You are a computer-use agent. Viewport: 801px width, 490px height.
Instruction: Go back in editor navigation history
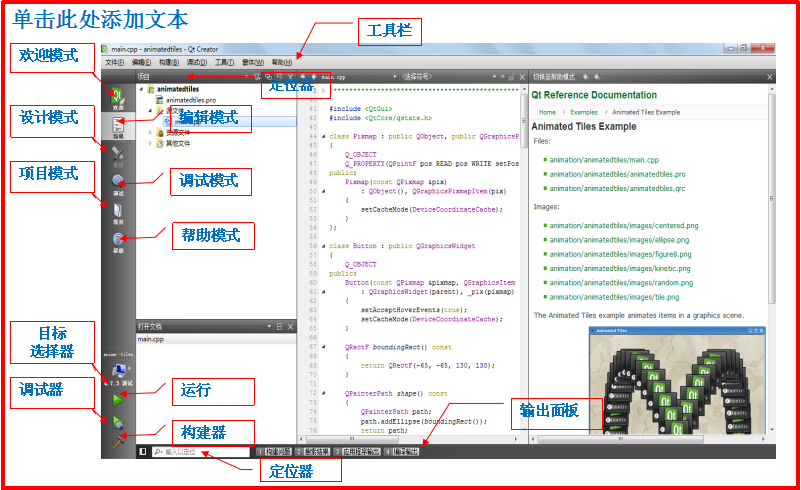pyautogui.click(x=303, y=77)
